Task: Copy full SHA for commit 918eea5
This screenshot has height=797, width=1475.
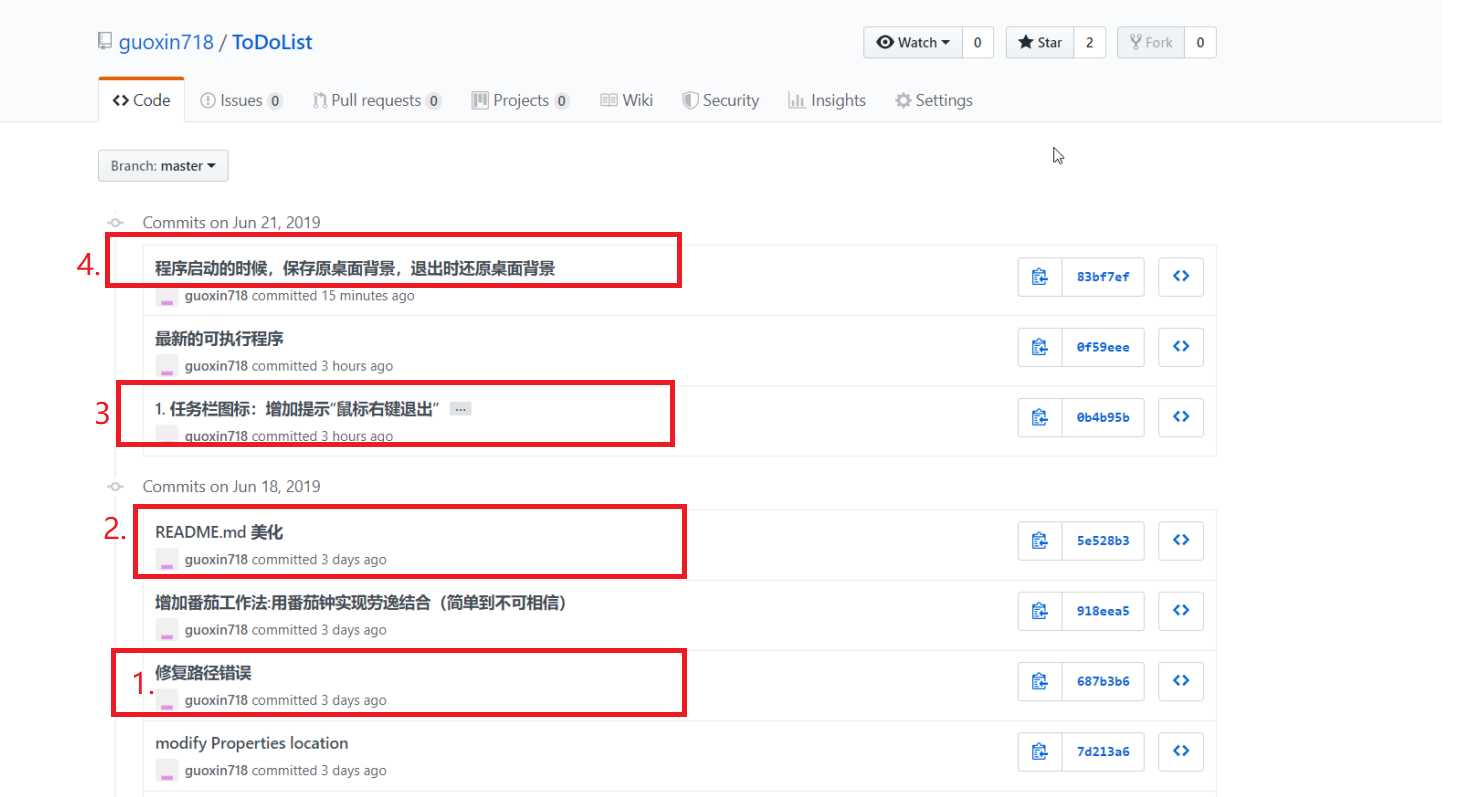Action: click(1040, 610)
